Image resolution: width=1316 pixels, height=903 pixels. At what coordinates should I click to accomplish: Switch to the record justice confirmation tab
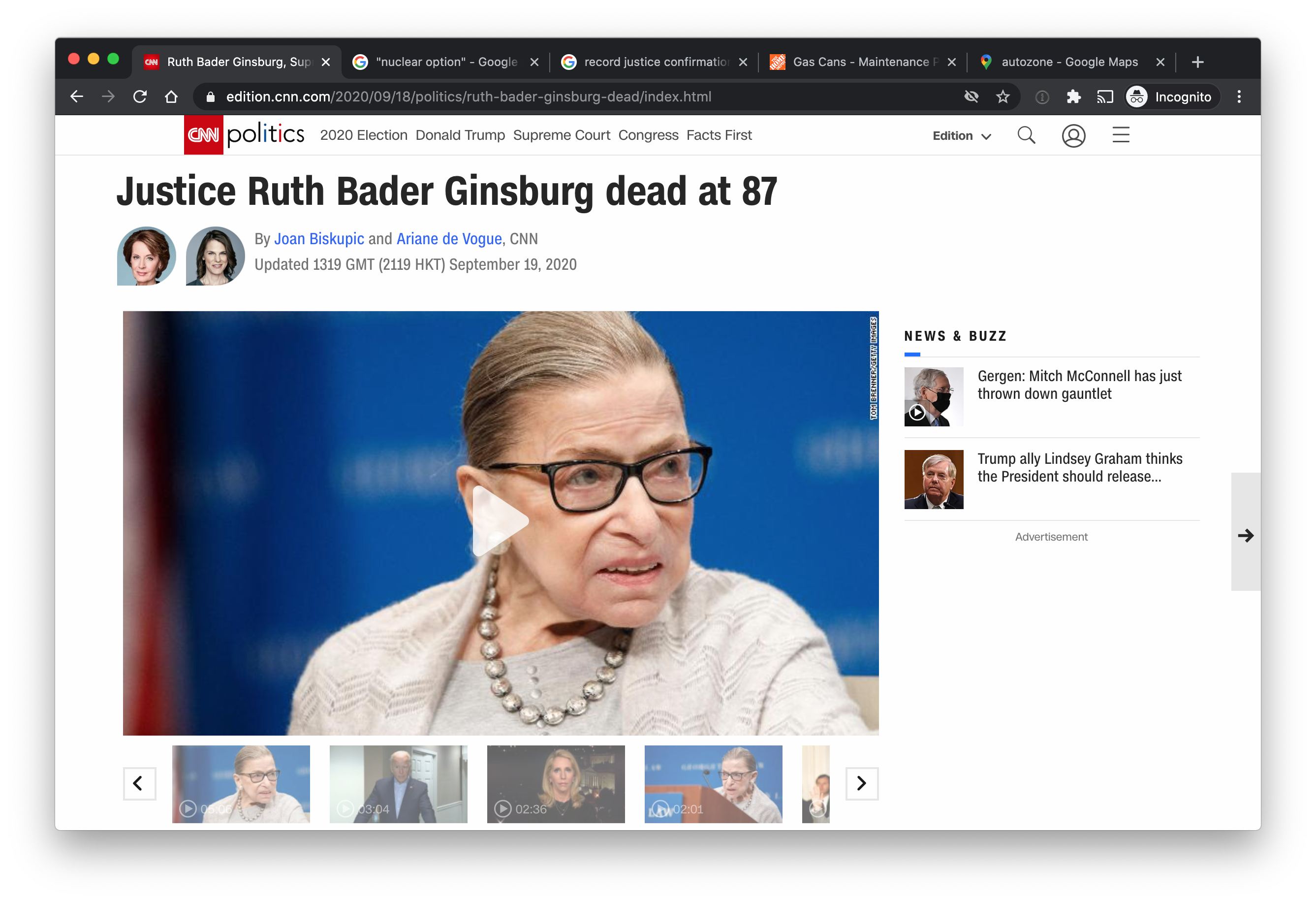click(x=654, y=62)
